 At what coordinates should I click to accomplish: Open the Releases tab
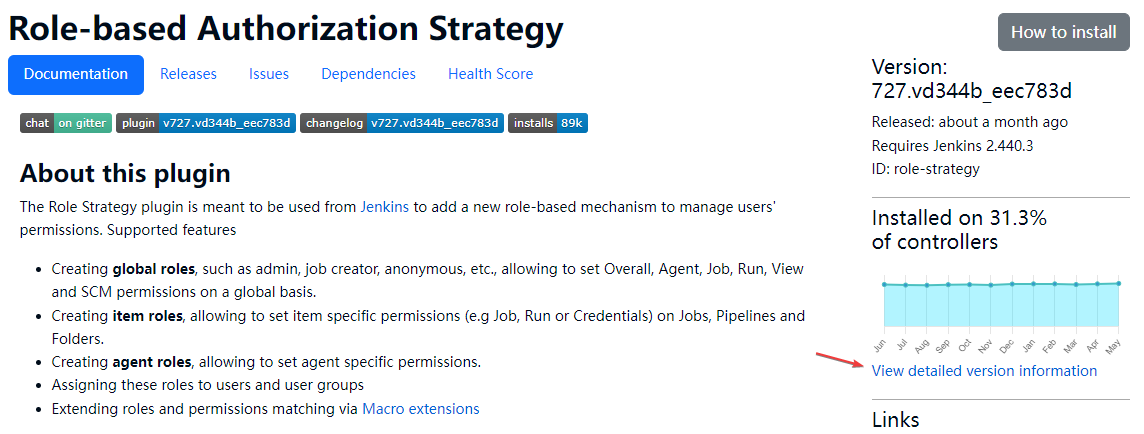click(188, 74)
